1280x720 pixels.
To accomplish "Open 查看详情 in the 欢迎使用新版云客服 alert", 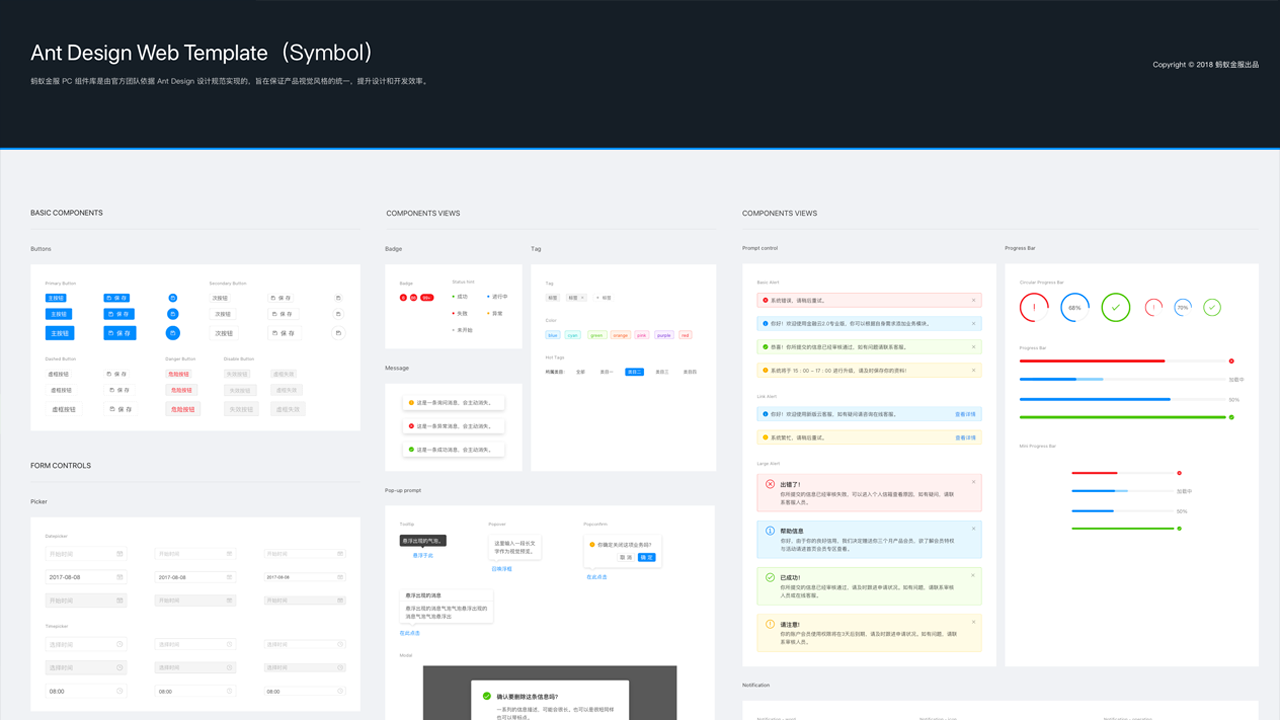I will coord(965,413).
